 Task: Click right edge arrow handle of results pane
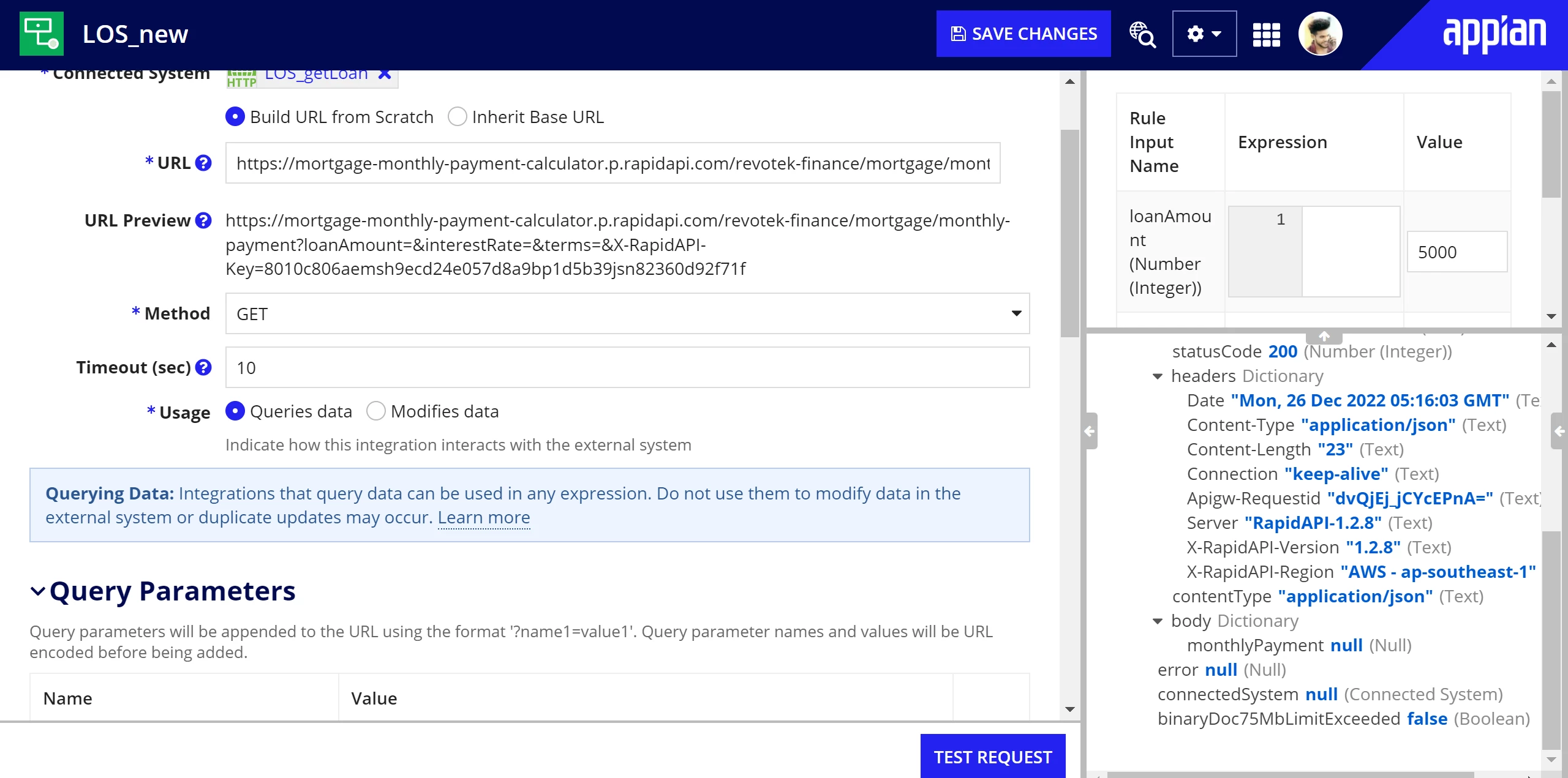coord(1559,432)
